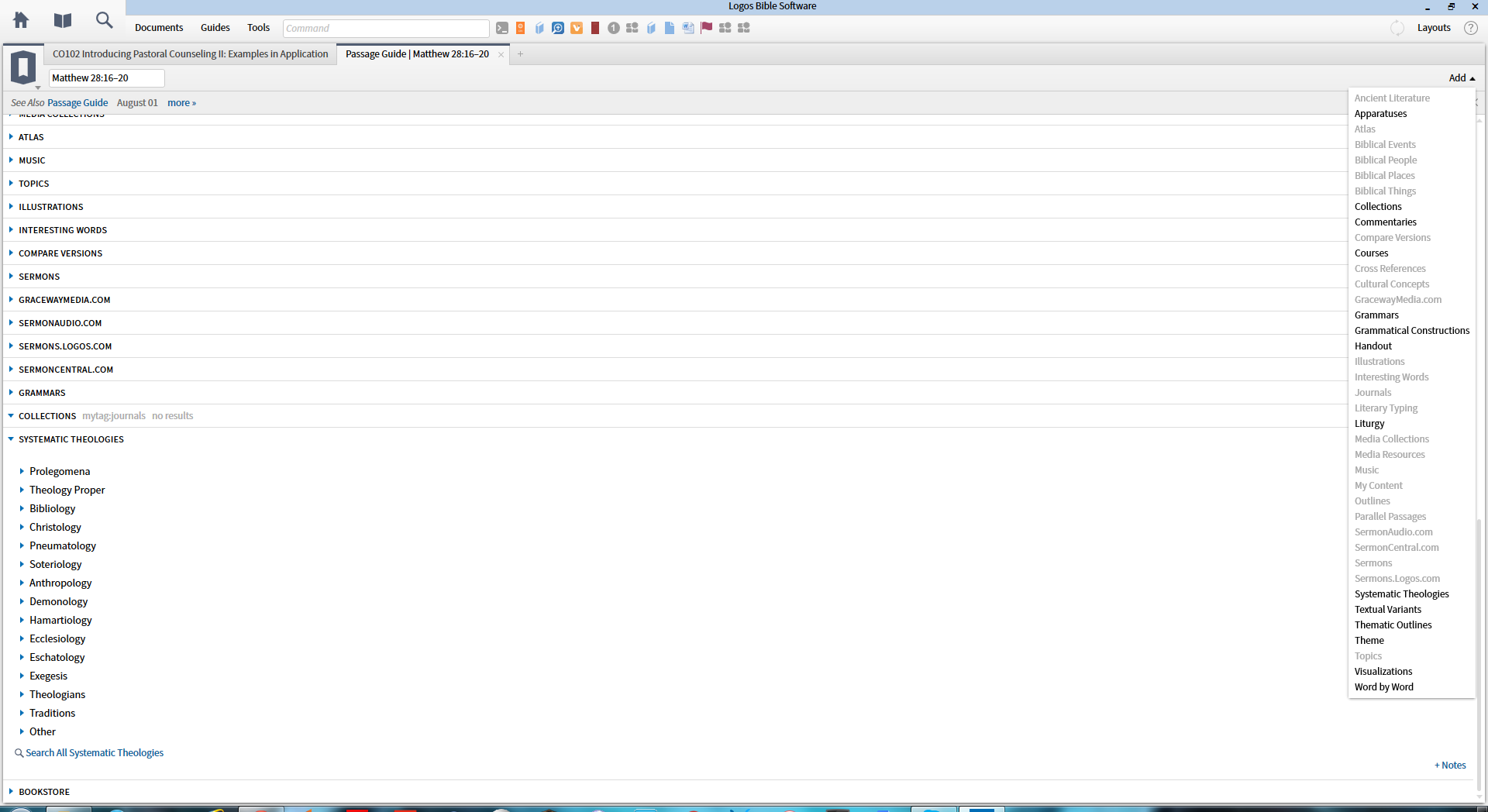
Task: Follow the Passage Guide See Also link
Action: [x=77, y=103]
